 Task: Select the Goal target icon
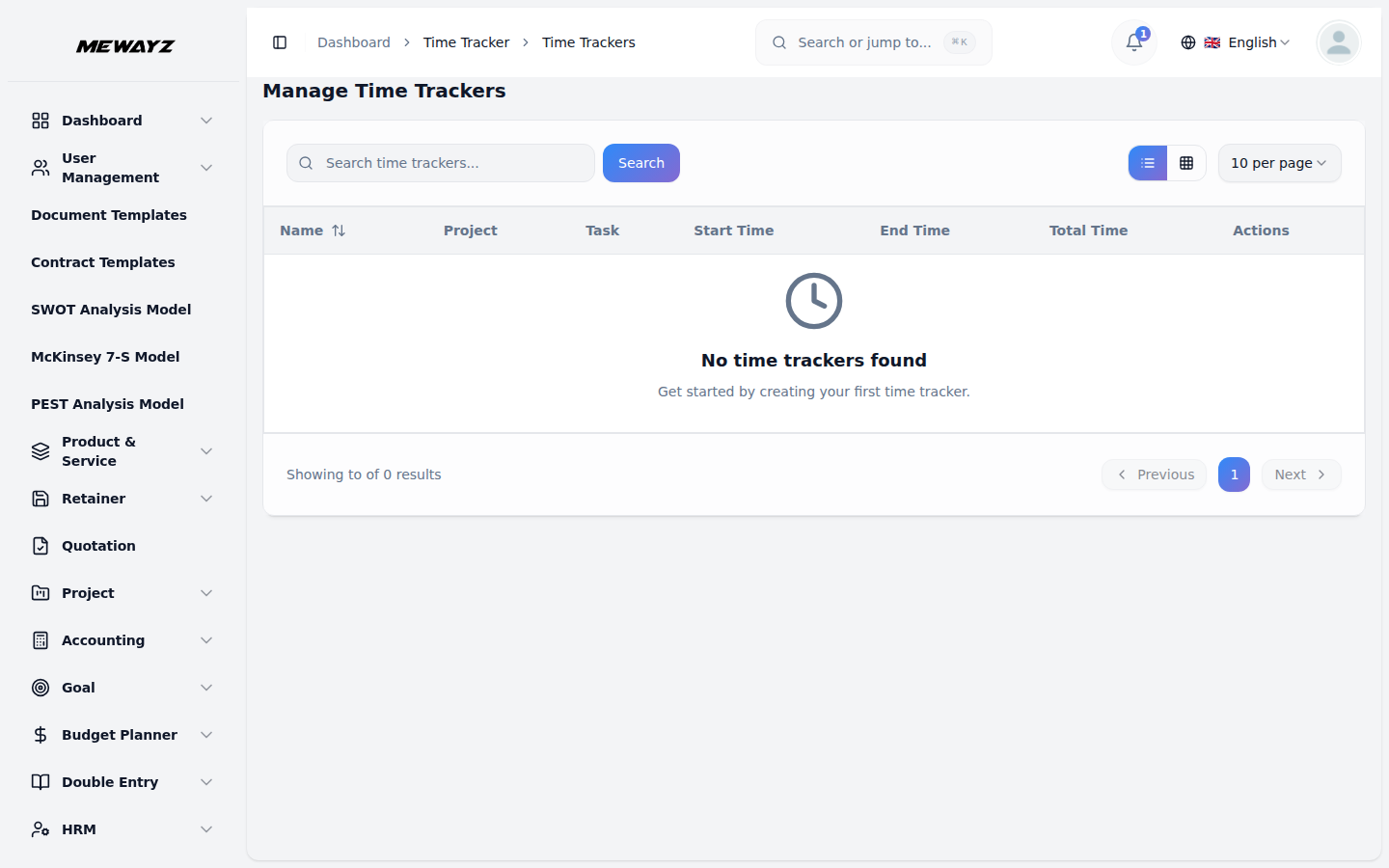40,687
